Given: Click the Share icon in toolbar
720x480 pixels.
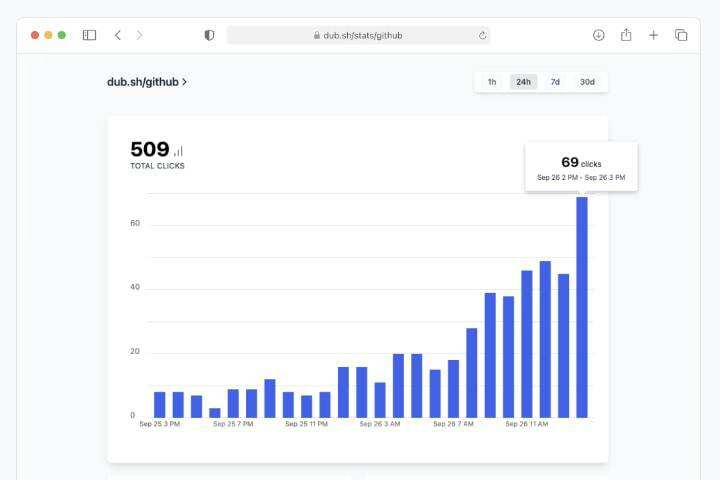Looking at the screenshot, I should (626, 35).
